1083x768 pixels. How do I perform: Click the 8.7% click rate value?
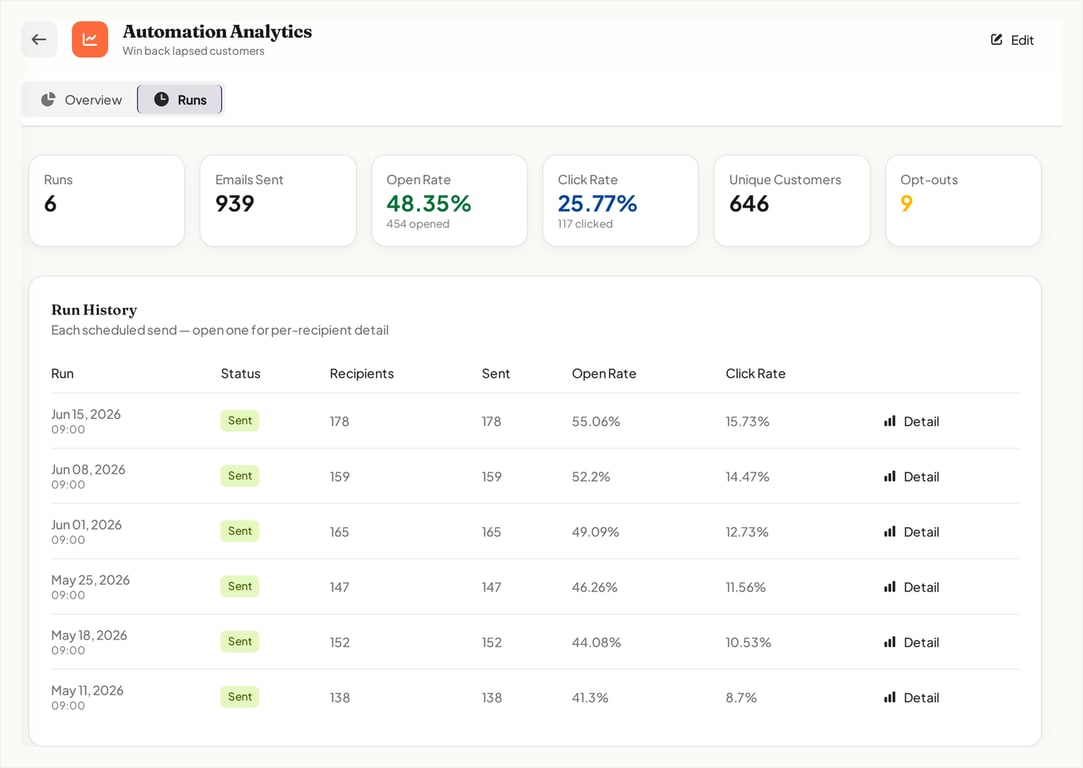coord(741,698)
